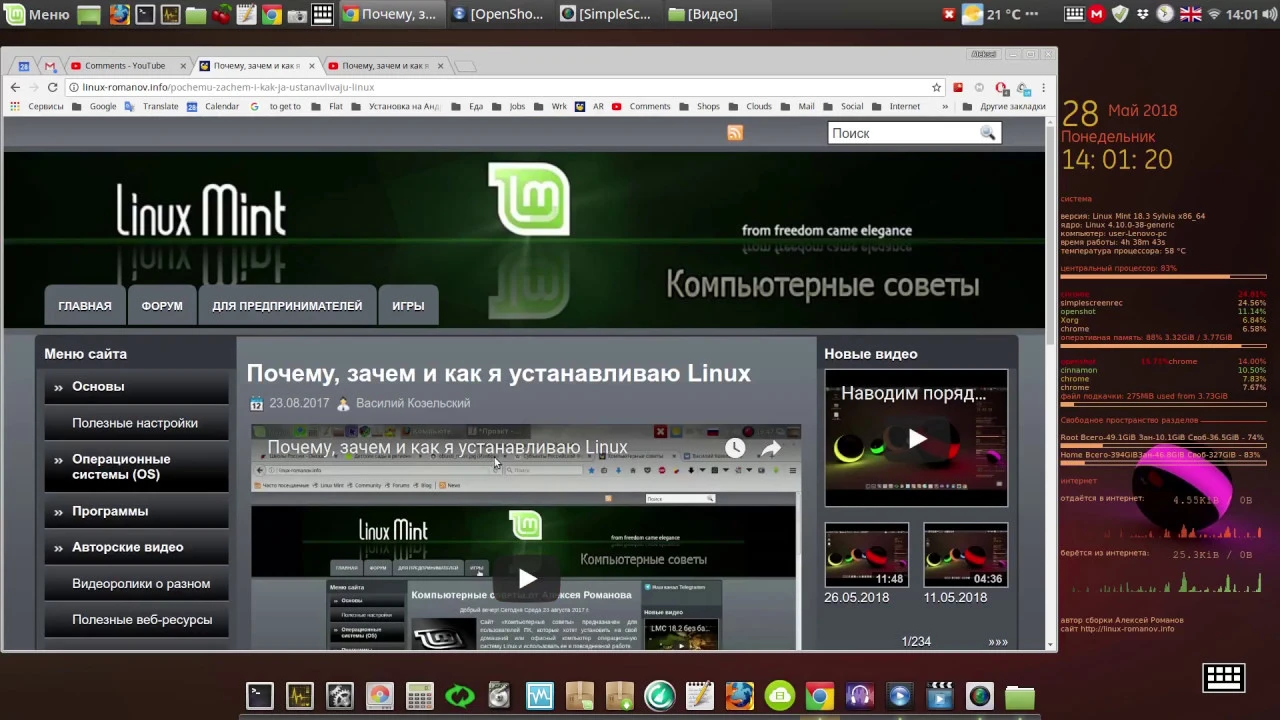Image resolution: width=1280 pixels, height=720 pixels.
Task: Open the Translate bookmark
Action: [152, 106]
